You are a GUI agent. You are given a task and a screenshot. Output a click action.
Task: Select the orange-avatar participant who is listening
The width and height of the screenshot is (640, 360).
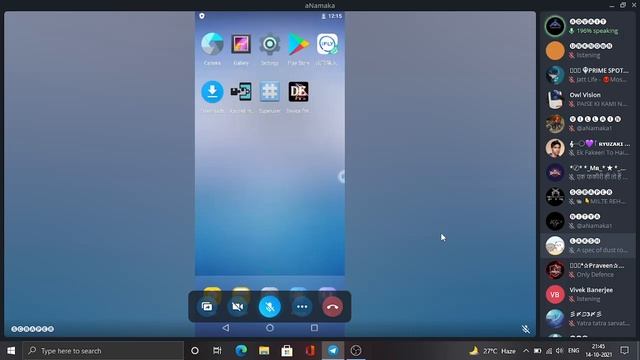(x=588, y=51)
